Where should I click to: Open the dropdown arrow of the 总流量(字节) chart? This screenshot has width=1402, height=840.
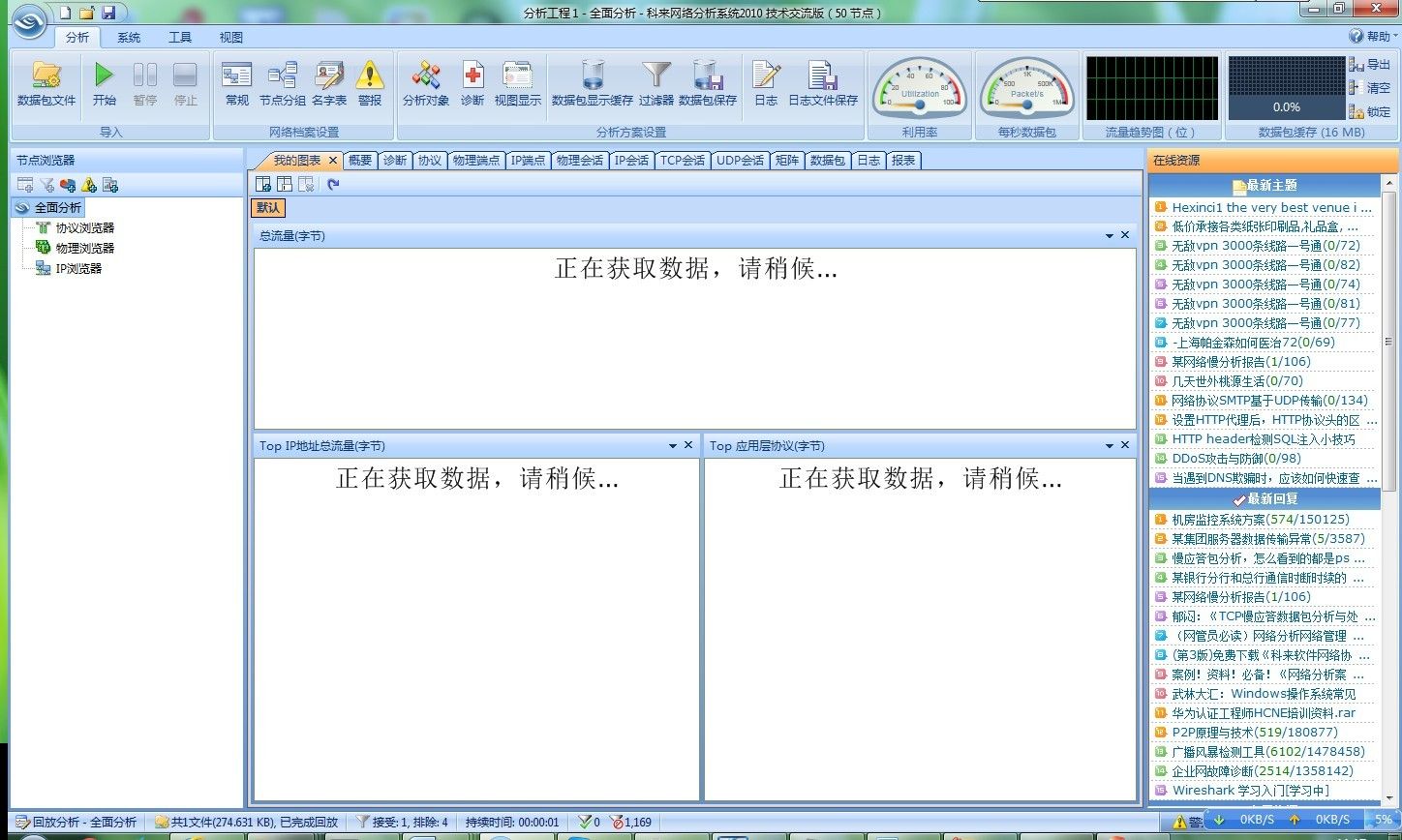pos(1109,235)
